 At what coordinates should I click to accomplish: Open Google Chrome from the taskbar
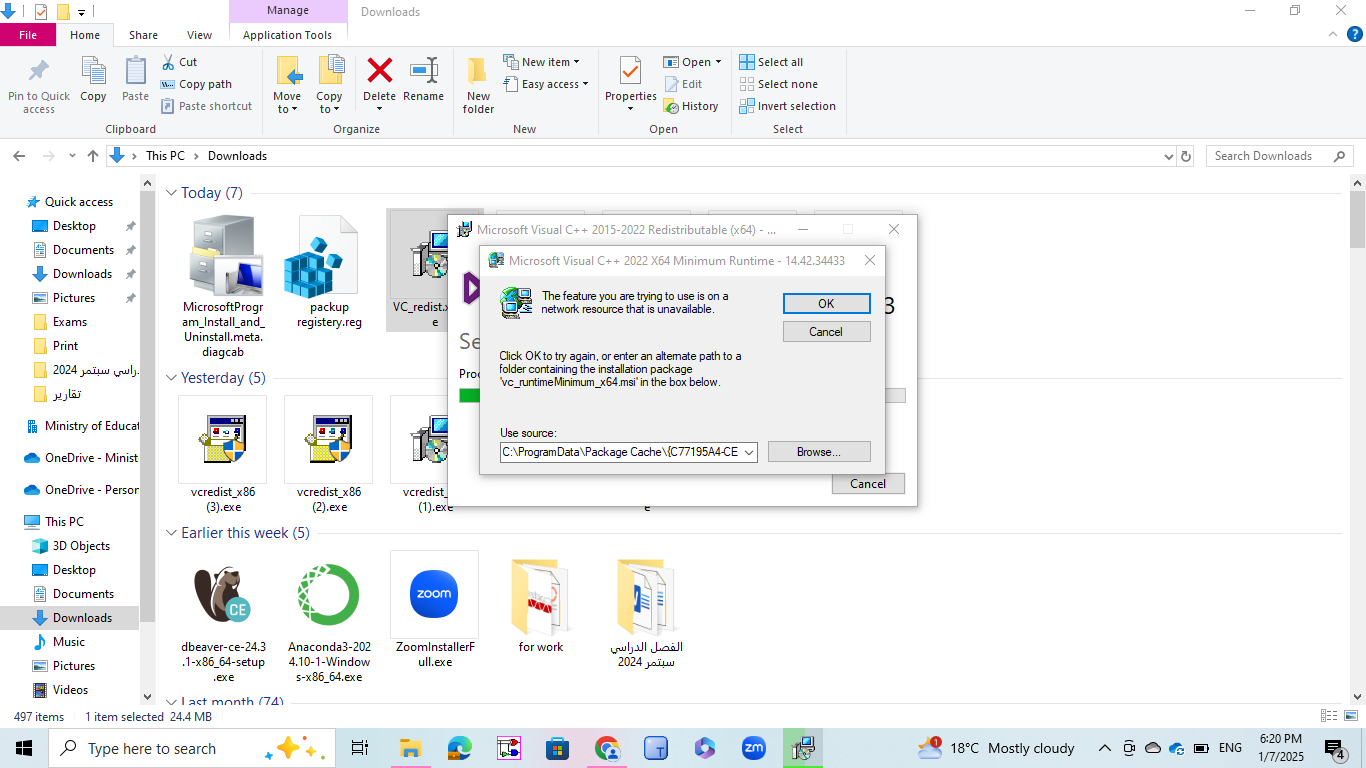pos(607,748)
